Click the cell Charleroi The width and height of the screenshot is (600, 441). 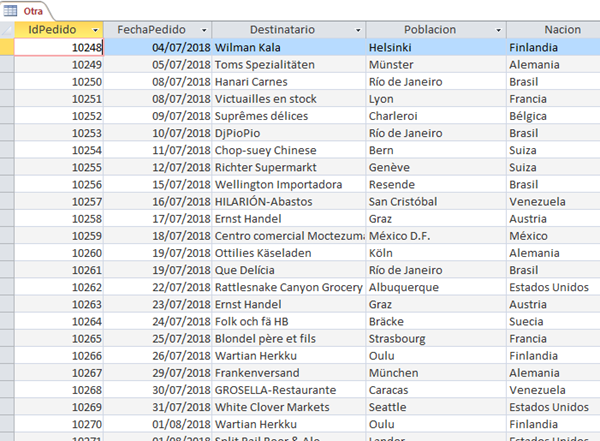(436, 116)
